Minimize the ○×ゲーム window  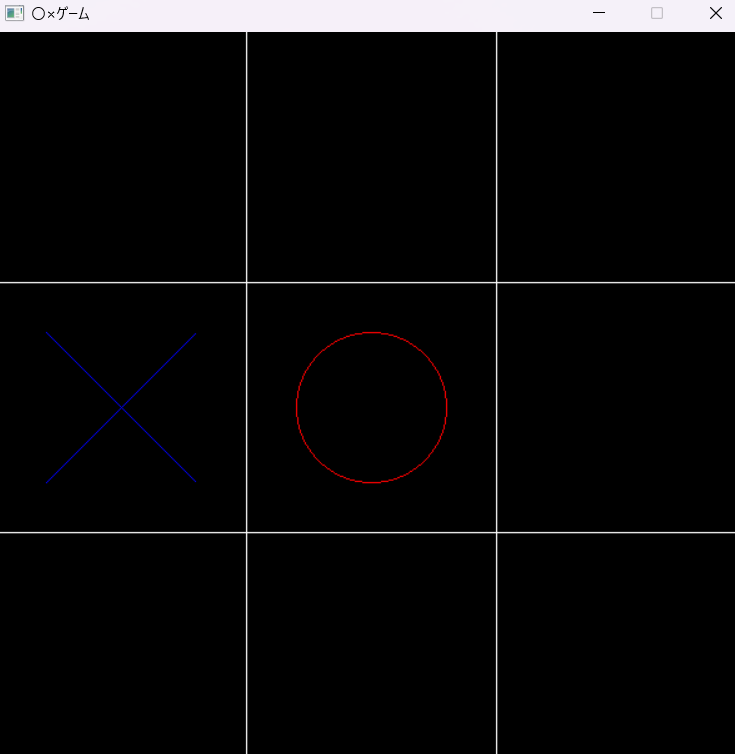point(599,13)
